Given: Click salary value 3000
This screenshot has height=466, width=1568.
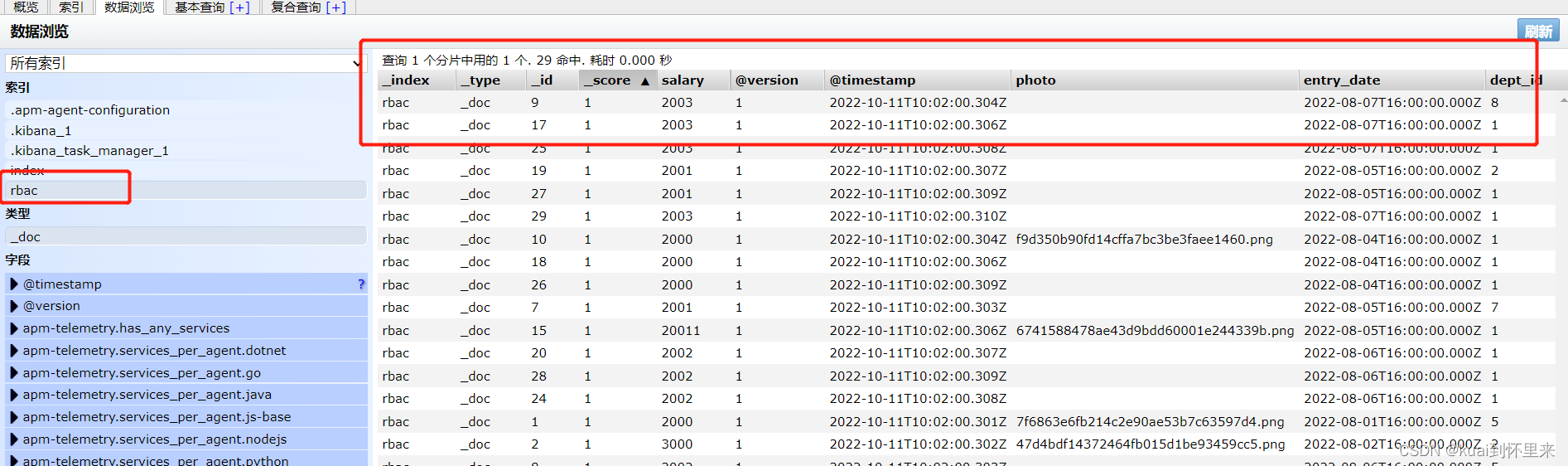Looking at the screenshot, I should click(677, 444).
